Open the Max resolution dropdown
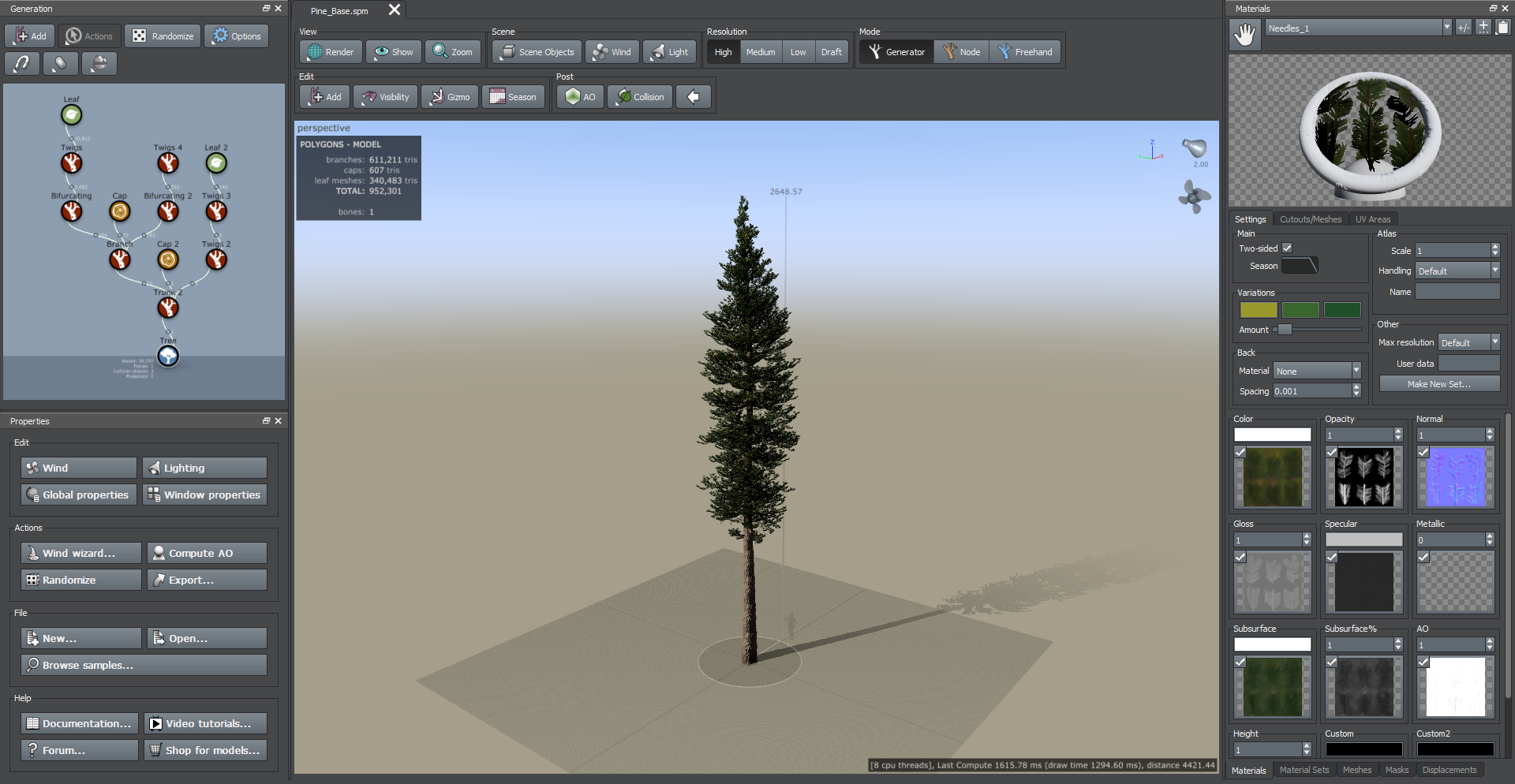This screenshot has height=784, width=1515. pyautogui.click(x=1468, y=342)
